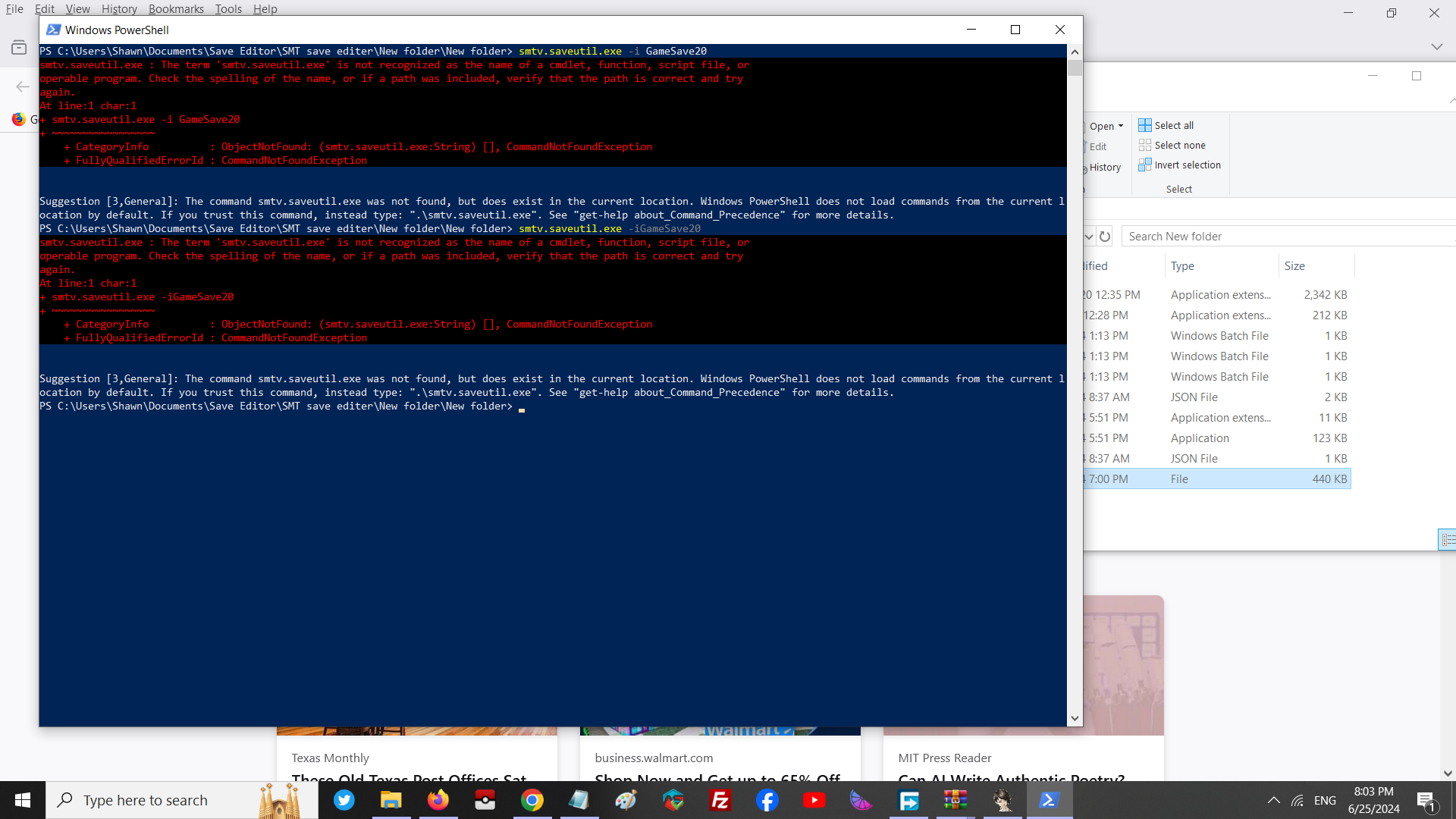1456x819 pixels.
Task: Open the Tools menu in Firefox
Action: pyautogui.click(x=228, y=8)
